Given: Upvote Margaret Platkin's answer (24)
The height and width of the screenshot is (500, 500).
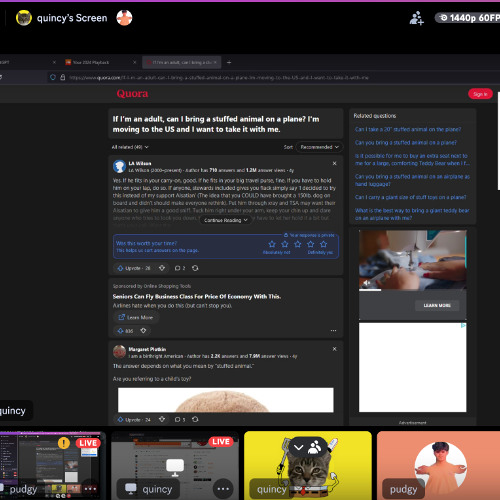Looking at the screenshot, I should pos(134,420).
